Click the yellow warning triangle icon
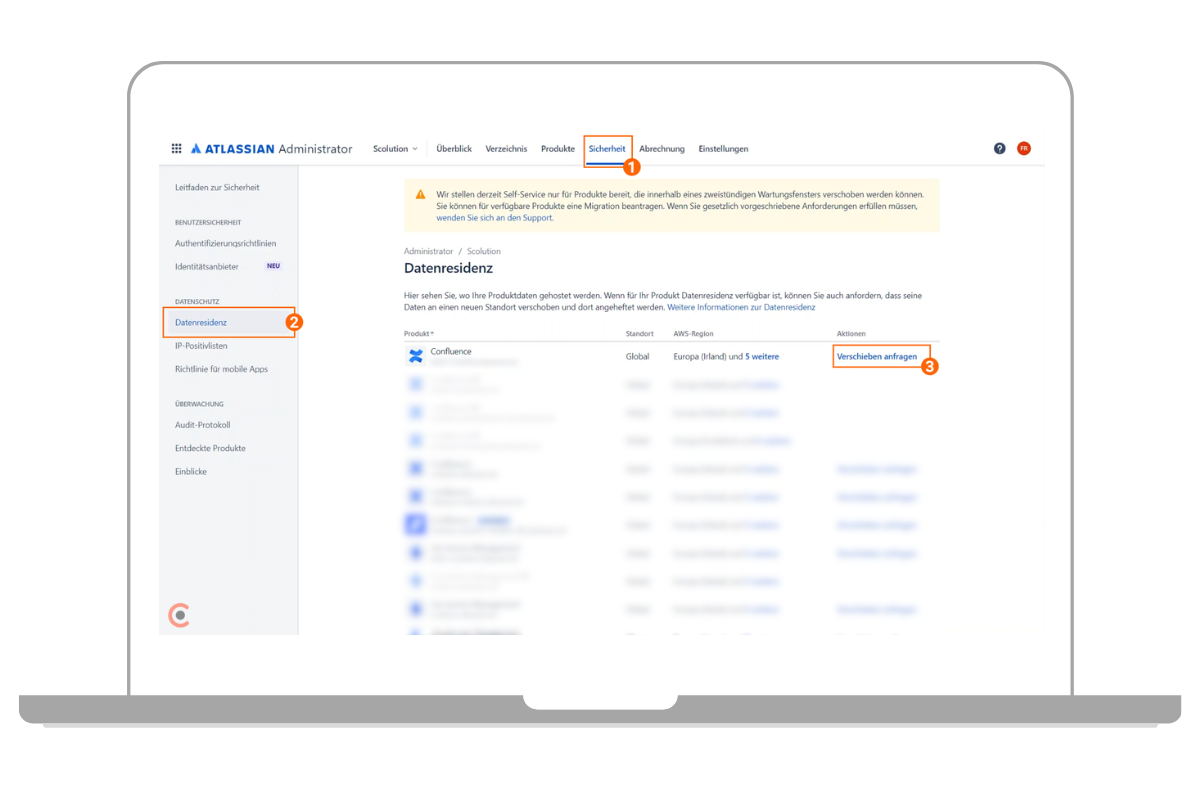 pos(421,194)
